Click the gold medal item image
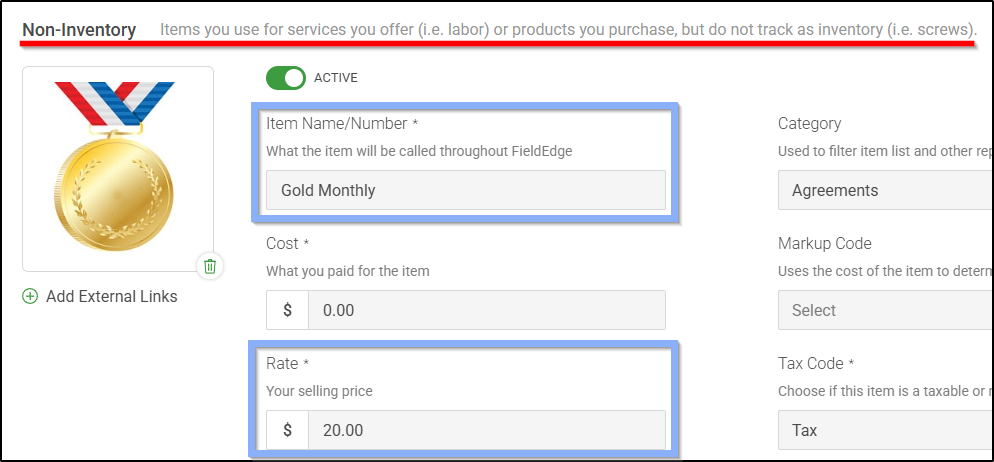994x462 pixels. (x=117, y=167)
